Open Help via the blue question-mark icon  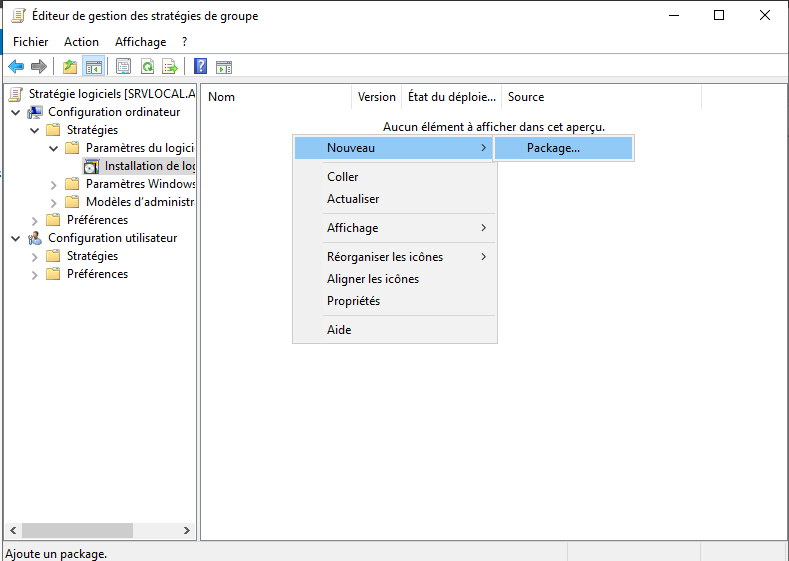tap(200, 67)
